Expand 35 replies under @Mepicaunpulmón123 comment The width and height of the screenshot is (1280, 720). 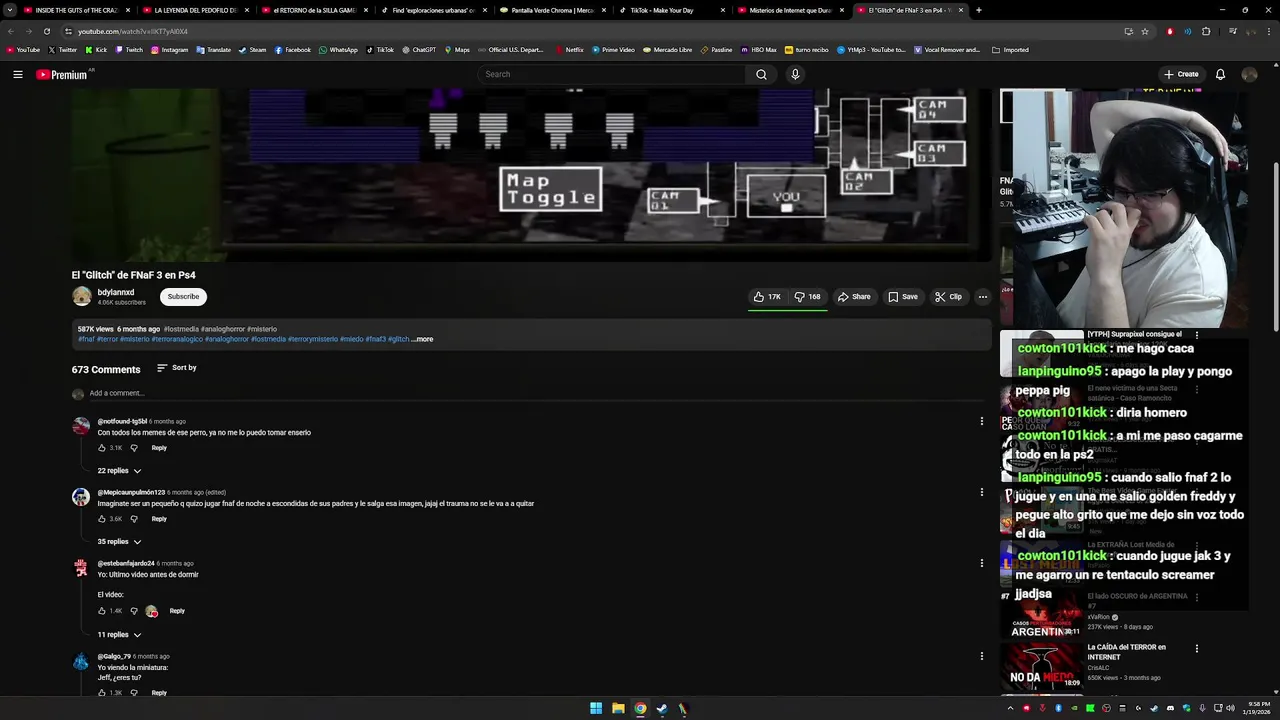[x=119, y=542]
